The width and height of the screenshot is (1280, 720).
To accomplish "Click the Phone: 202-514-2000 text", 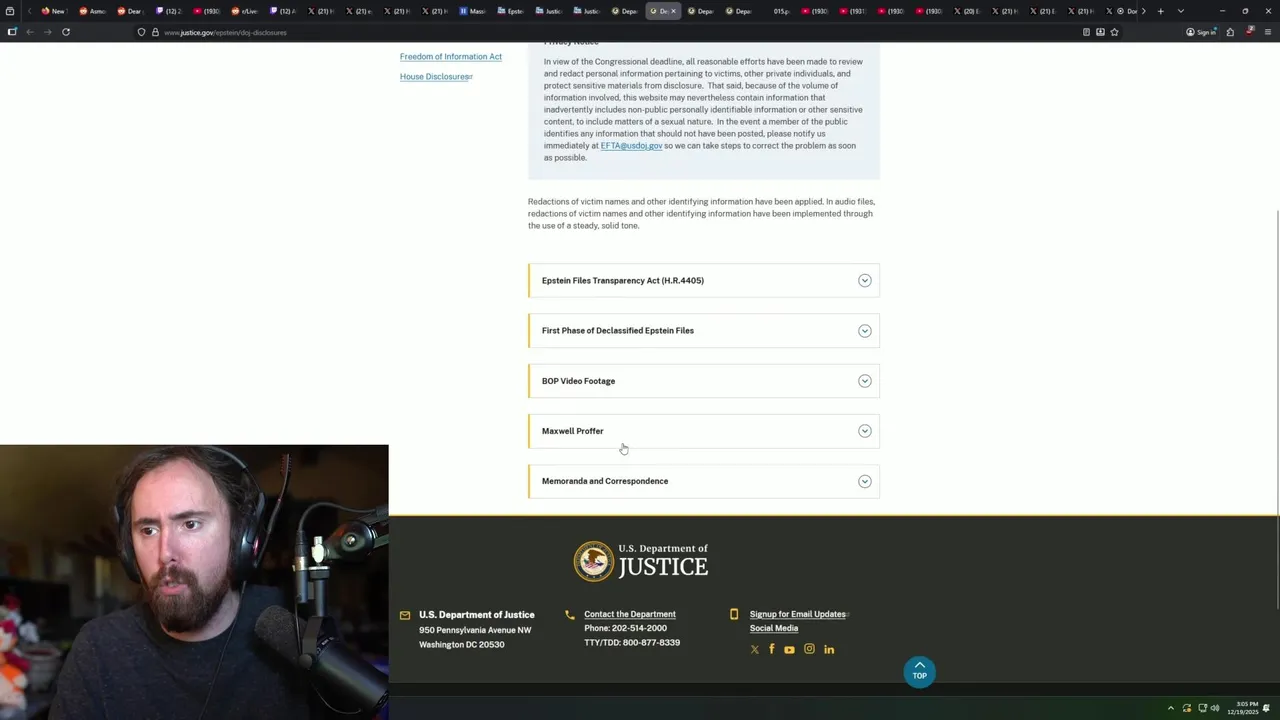I will coord(625,628).
